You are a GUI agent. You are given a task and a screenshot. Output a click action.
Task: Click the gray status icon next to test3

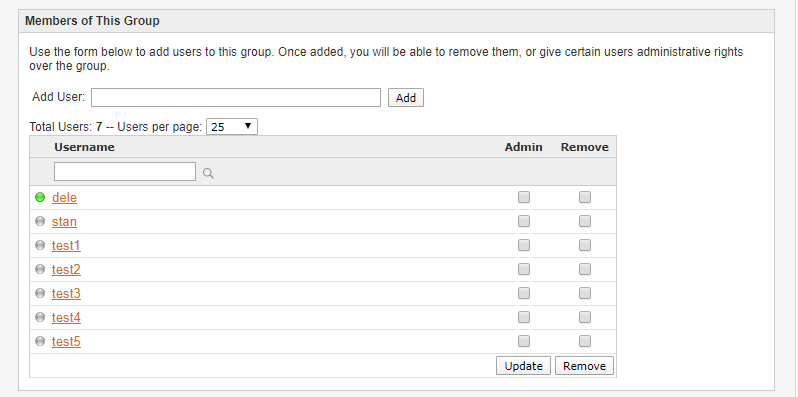click(x=40, y=293)
